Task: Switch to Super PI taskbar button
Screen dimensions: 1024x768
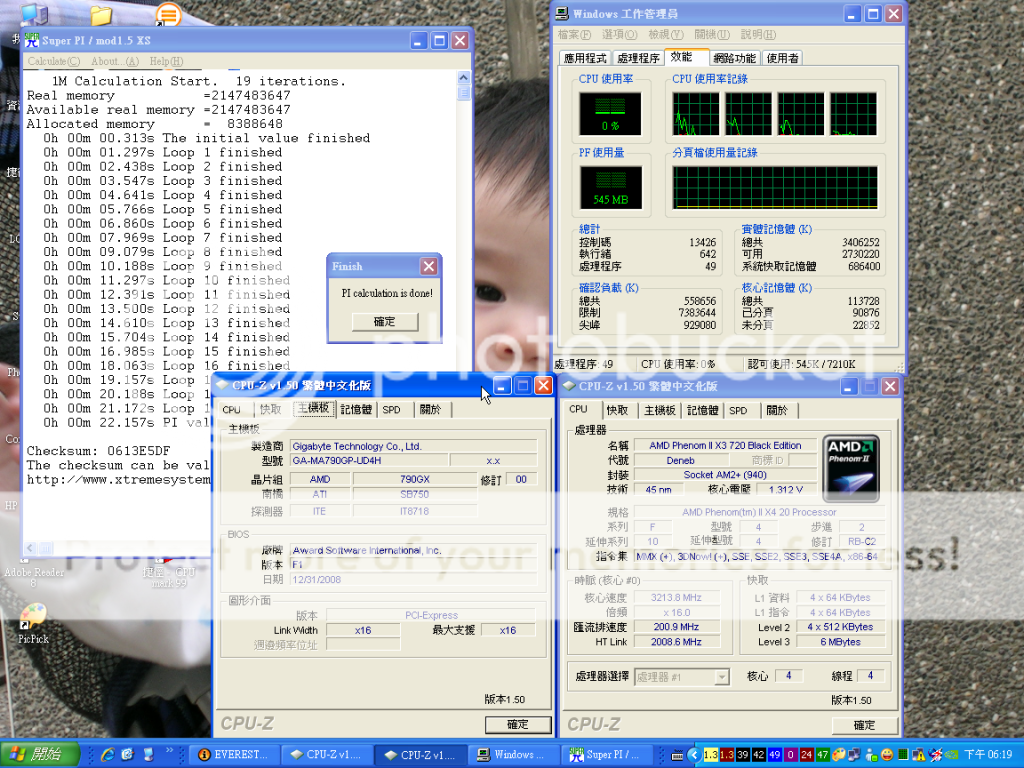Action: coord(609,755)
